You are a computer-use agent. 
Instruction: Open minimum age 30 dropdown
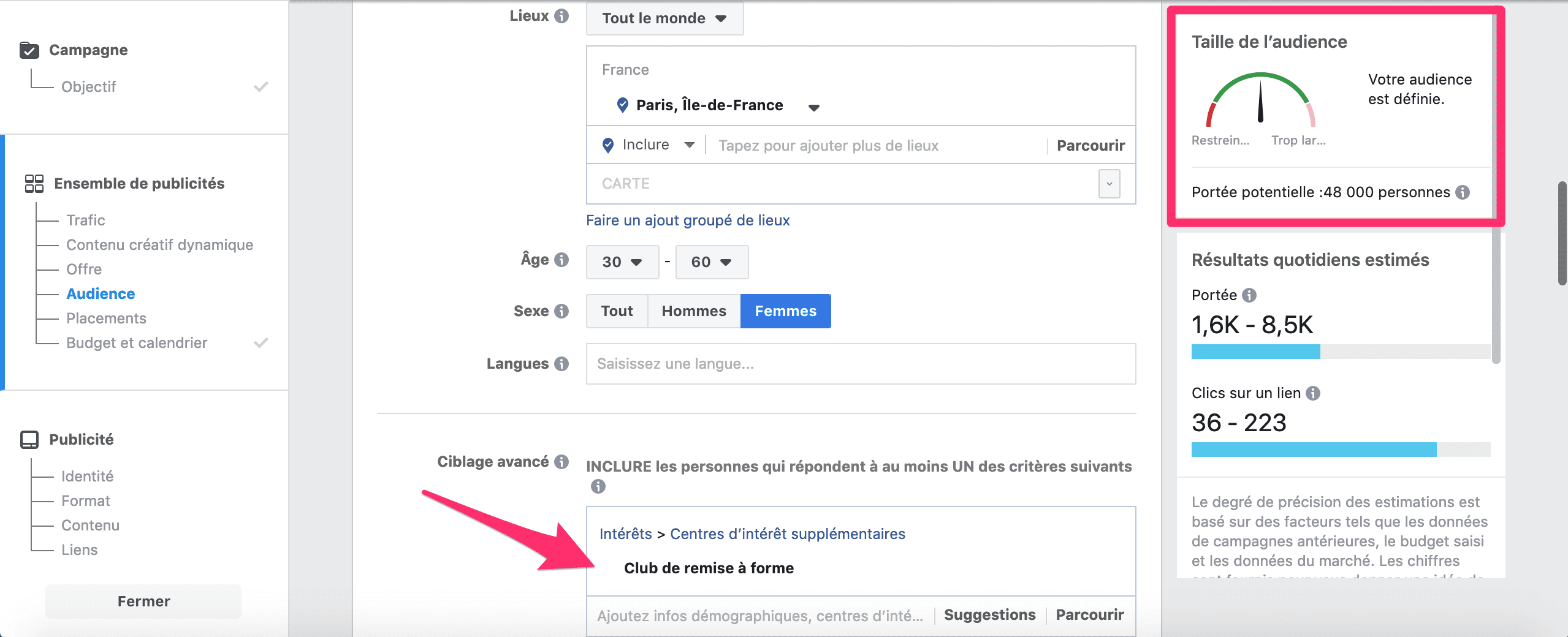click(622, 262)
